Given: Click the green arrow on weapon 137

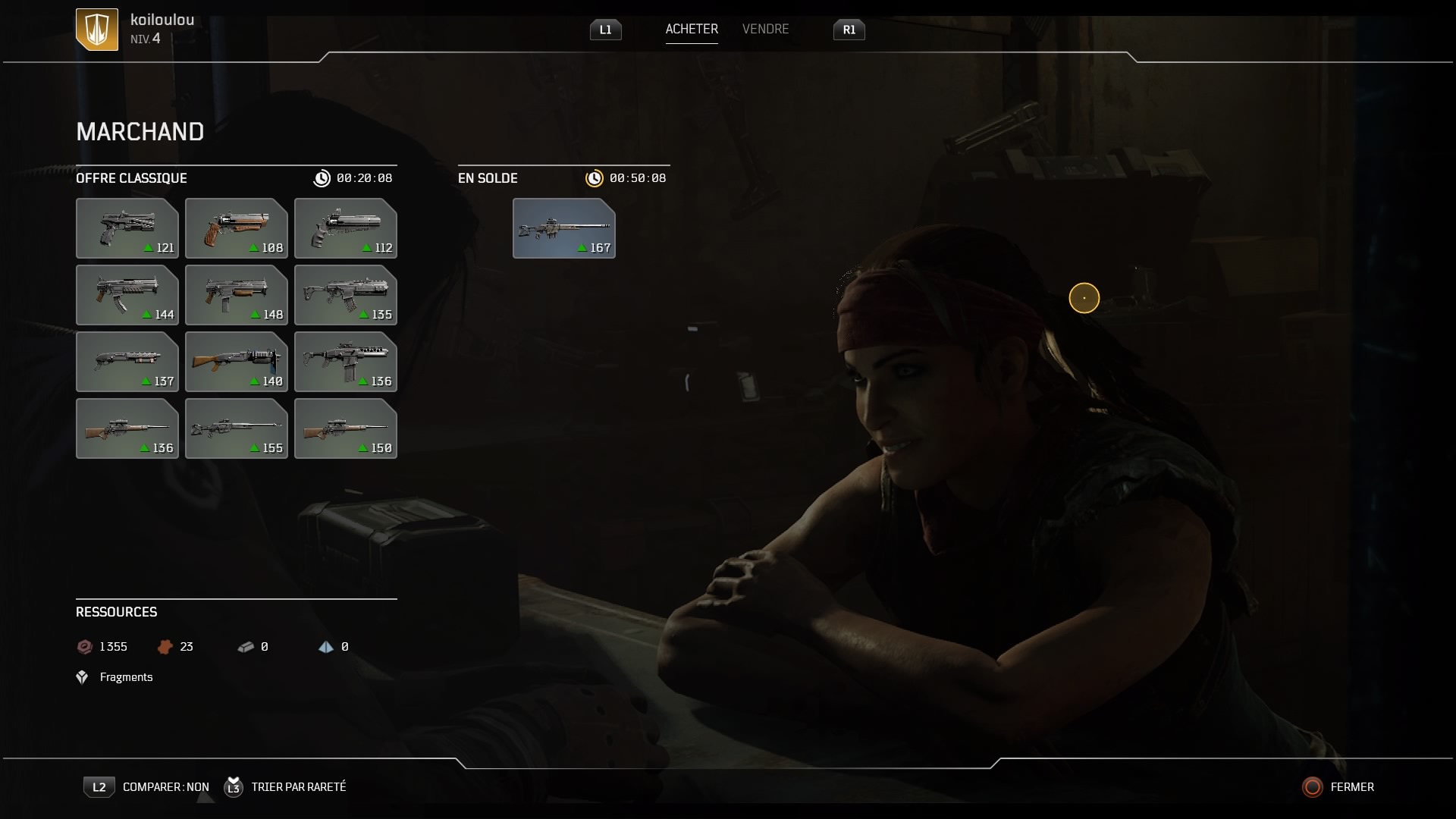Looking at the screenshot, I should (x=146, y=381).
